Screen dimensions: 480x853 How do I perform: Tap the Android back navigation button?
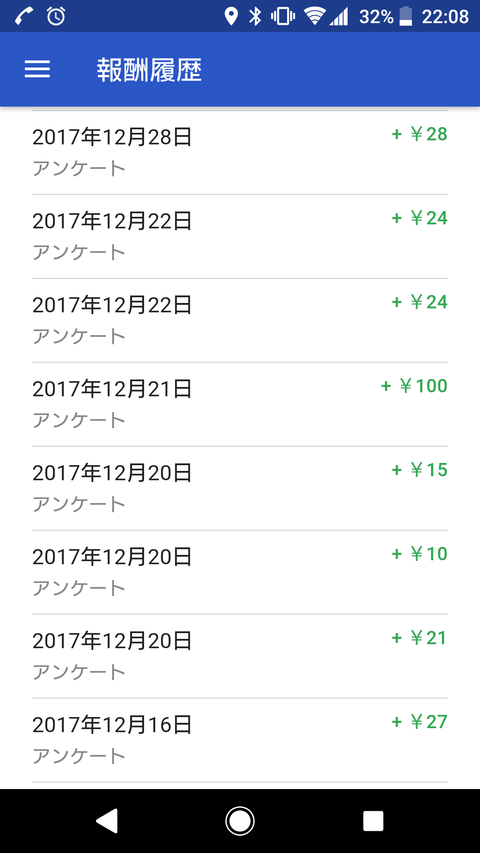point(107,820)
